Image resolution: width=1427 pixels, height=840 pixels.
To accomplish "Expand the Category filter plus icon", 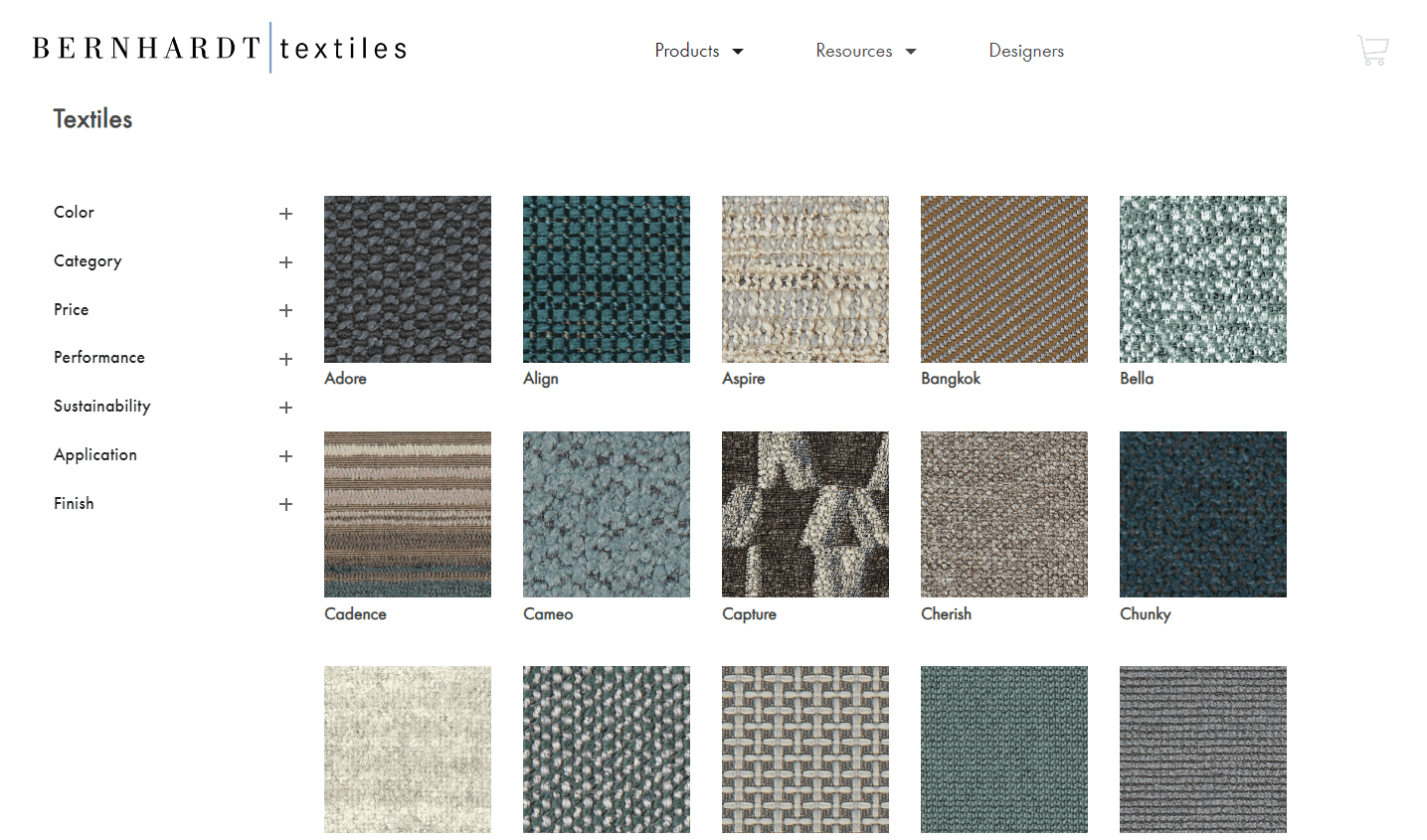I will [x=285, y=262].
